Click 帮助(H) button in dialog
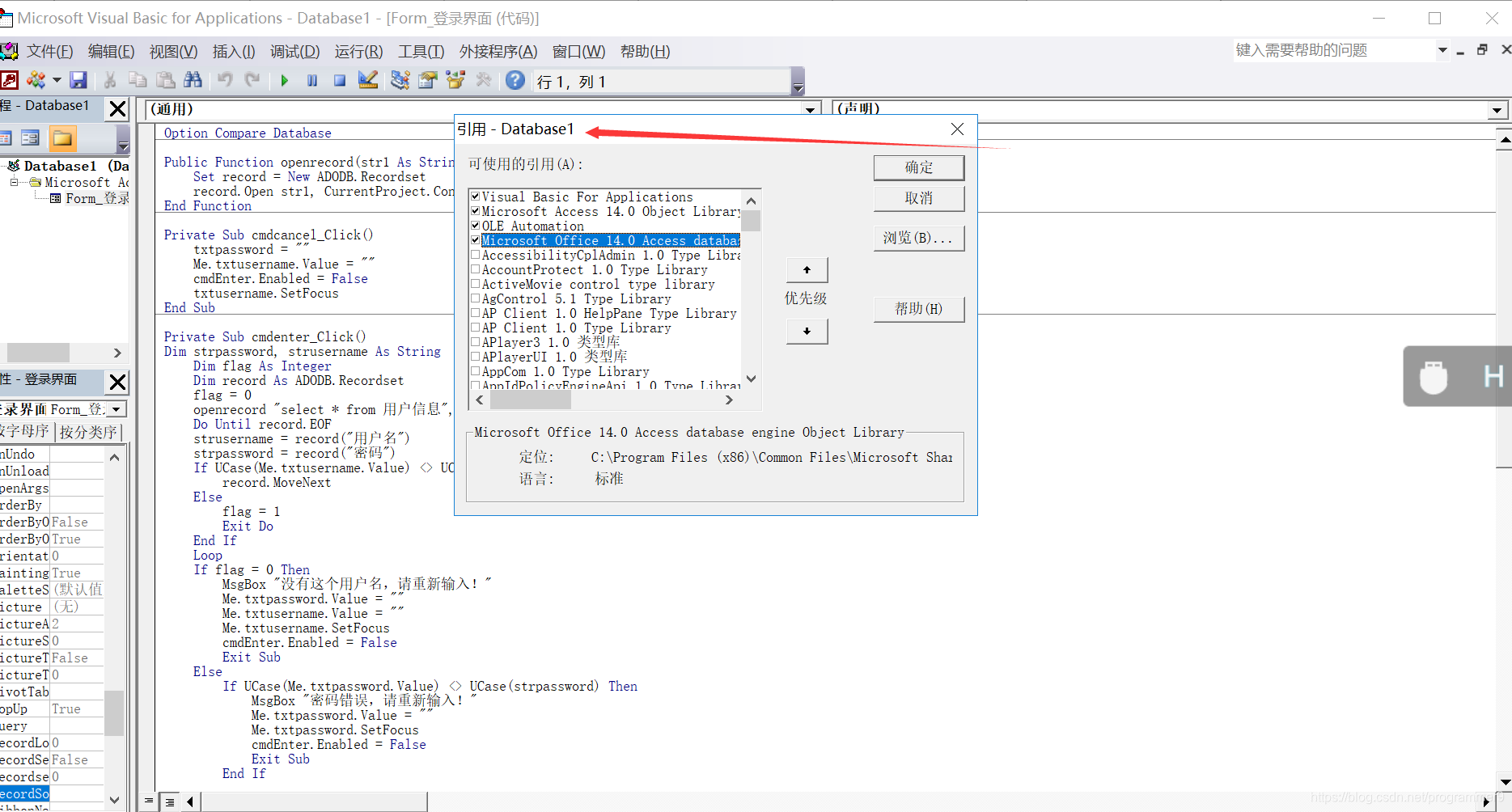Viewport: 1512px width, 812px height. pyautogui.click(x=919, y=309)
